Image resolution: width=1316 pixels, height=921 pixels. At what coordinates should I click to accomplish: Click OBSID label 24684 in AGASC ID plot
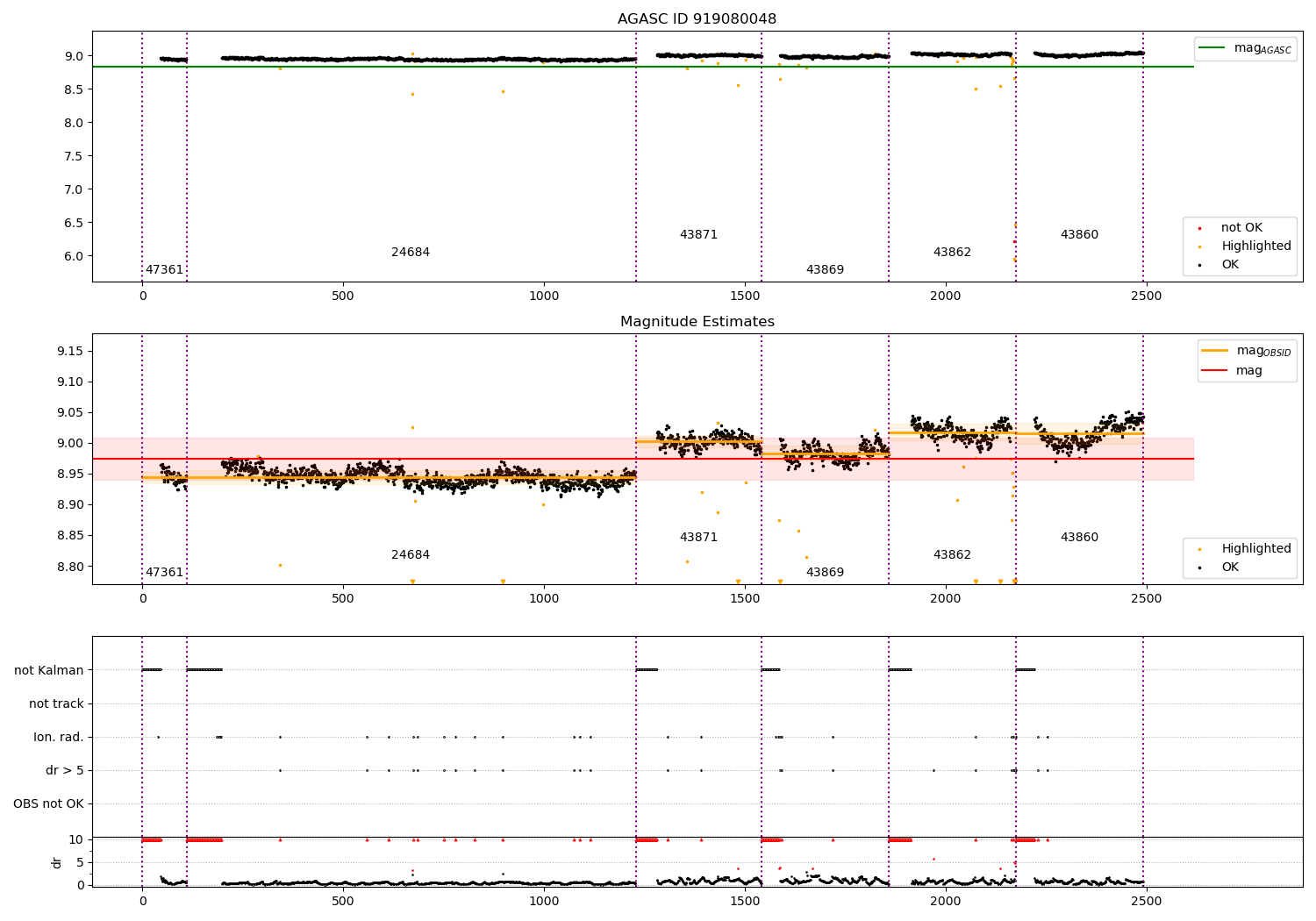point(411,253)
